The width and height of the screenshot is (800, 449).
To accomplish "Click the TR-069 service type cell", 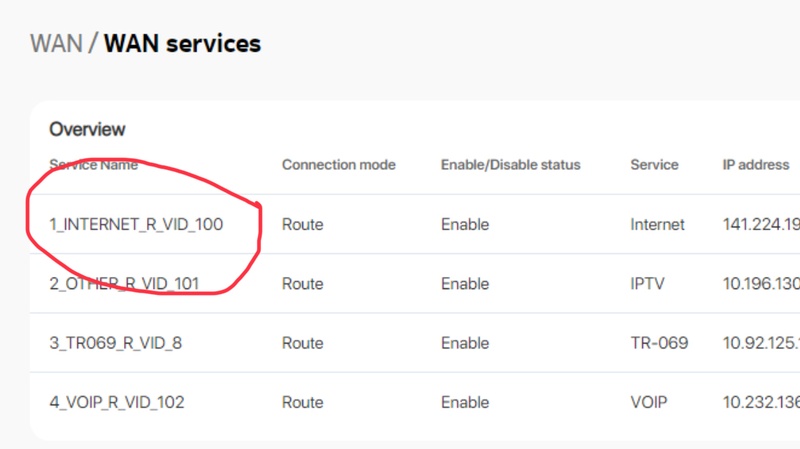I will (659, 343).
